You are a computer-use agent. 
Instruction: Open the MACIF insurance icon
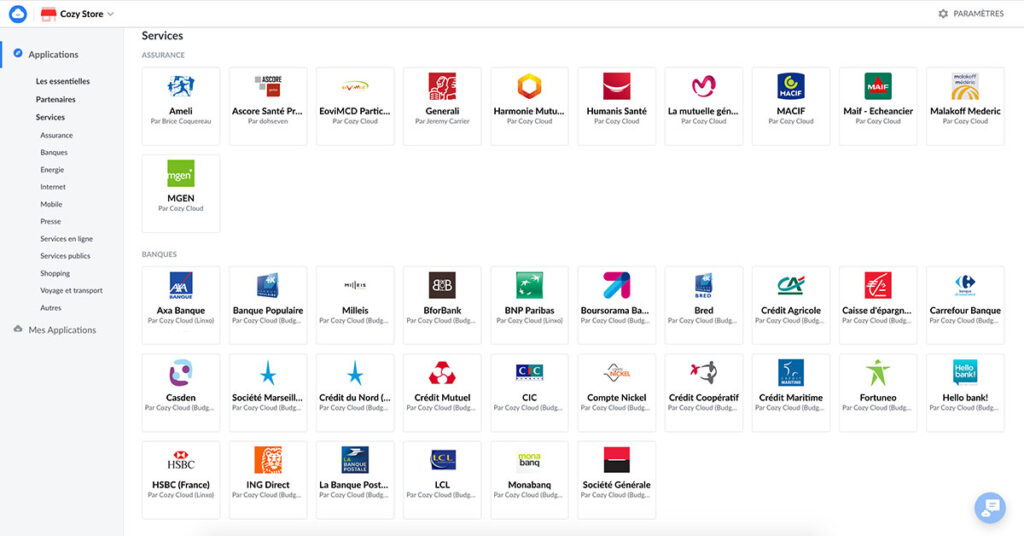pos(791,87)
